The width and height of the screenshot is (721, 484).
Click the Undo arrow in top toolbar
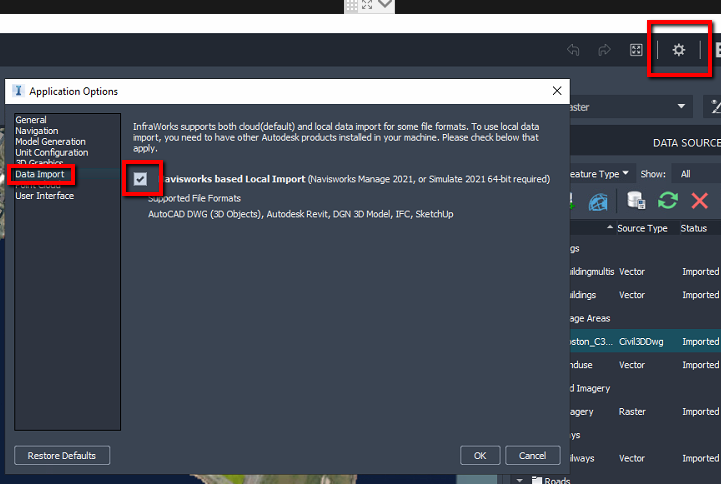pyautogui.click(x=573, y=50)
